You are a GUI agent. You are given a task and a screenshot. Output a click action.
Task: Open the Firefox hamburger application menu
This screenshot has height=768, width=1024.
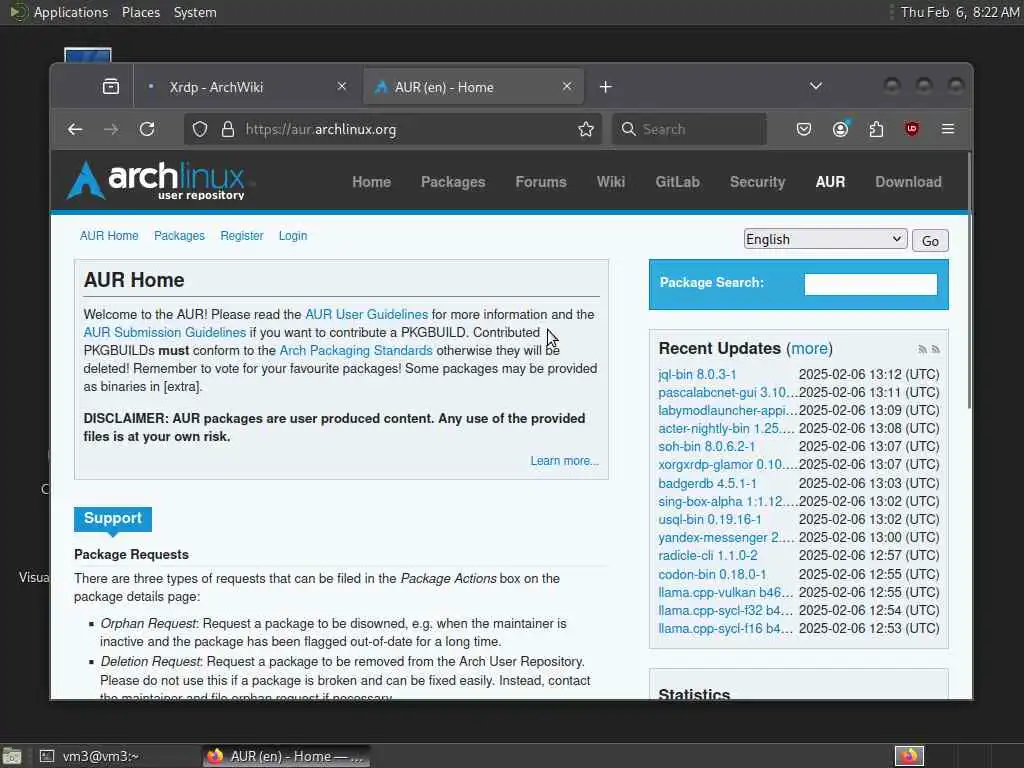pyautogui.click(x=948, y=129)
